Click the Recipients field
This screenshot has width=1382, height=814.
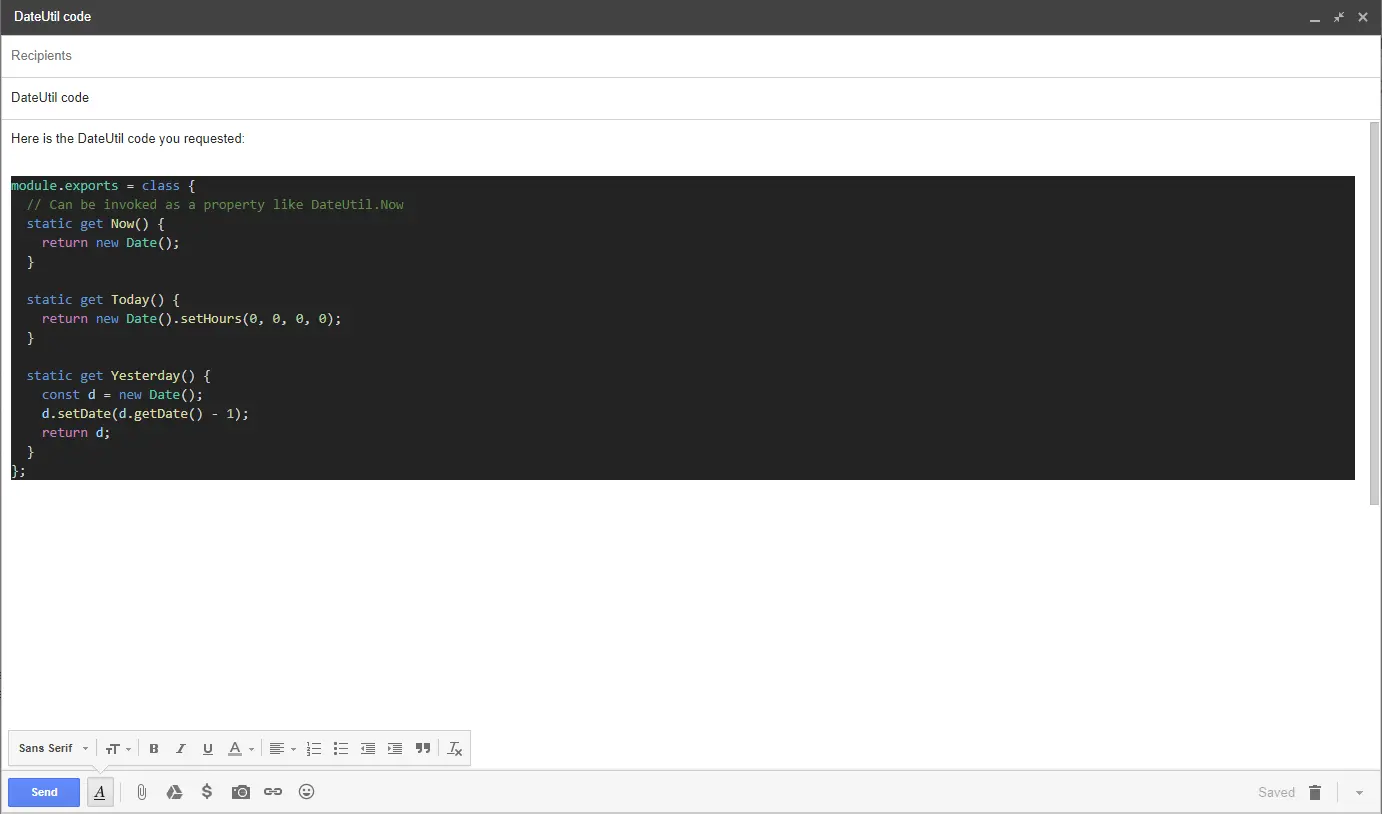point(691,56)
